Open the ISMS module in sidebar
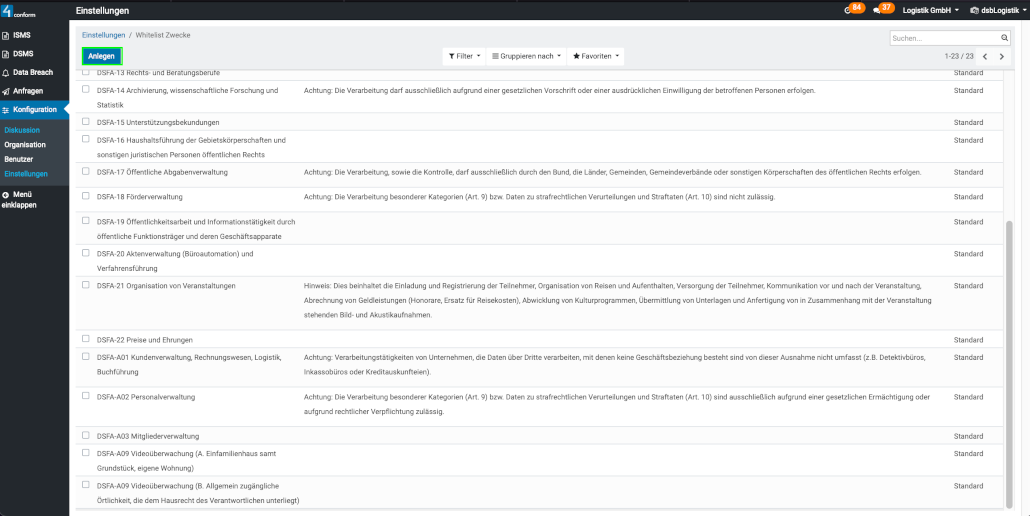The width and height of the screenshot is (1030, 516). pyautogui.click(x=22, y=35)
